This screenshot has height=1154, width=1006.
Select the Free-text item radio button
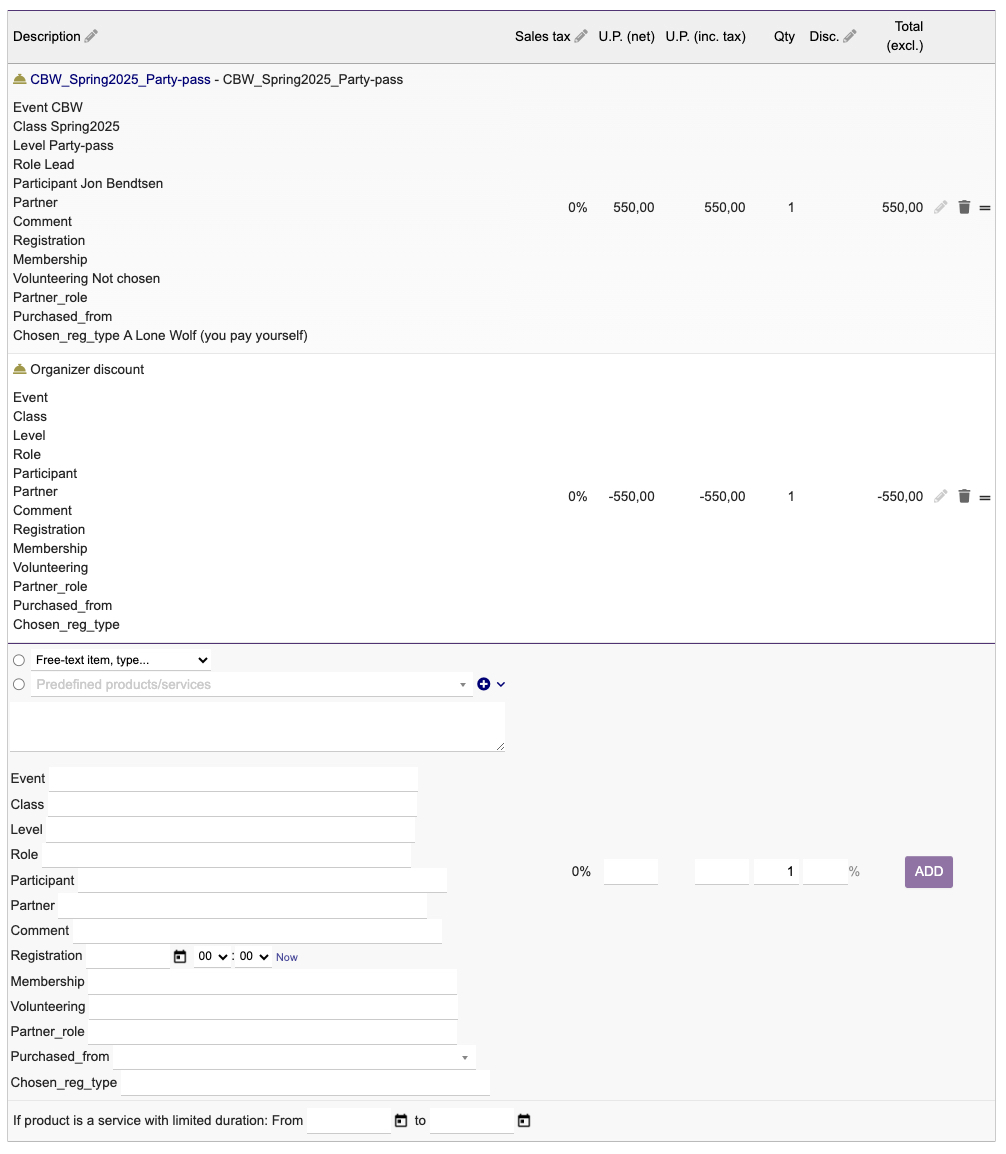point(19,660)
